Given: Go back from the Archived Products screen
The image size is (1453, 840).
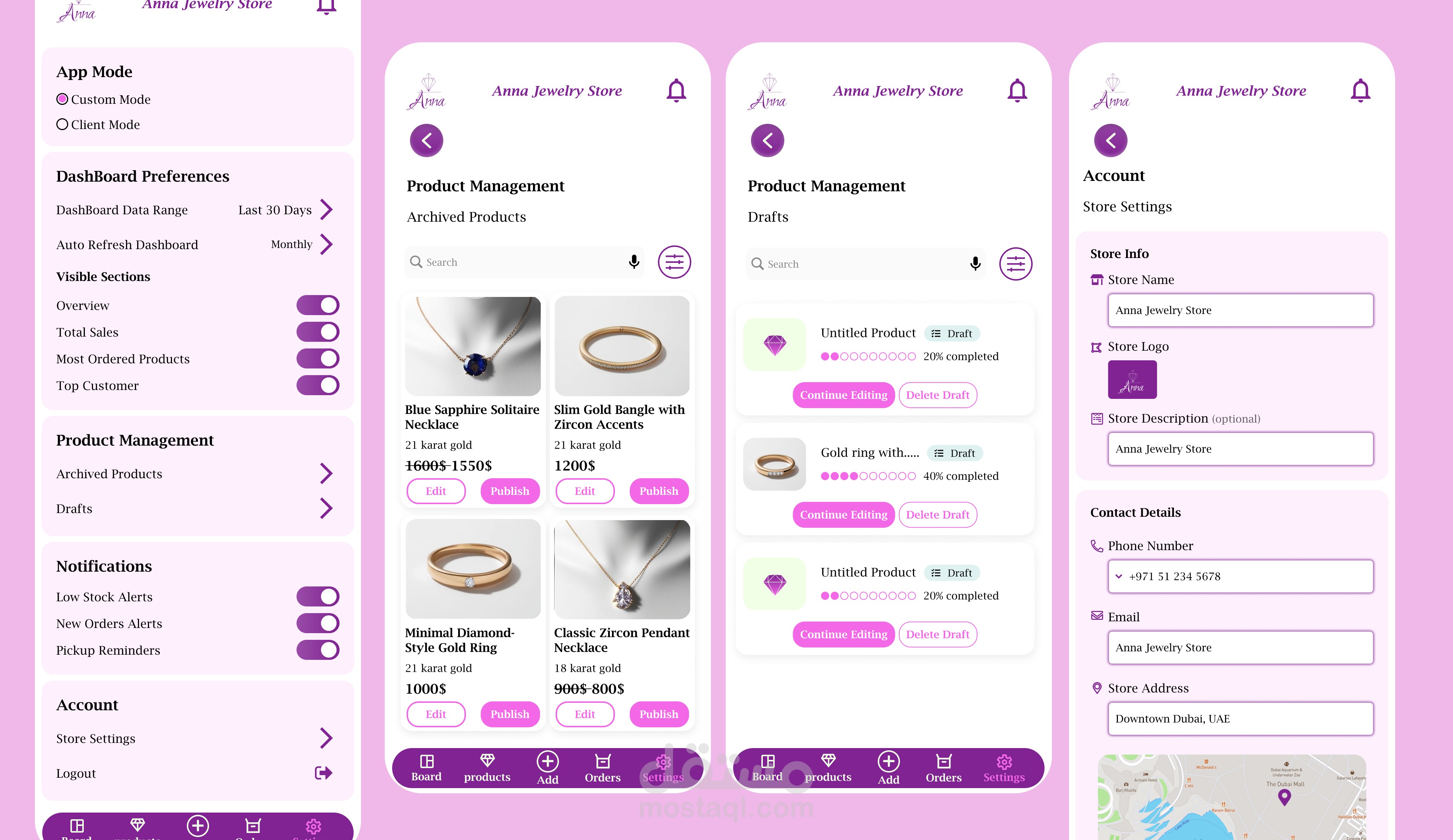Looking at the screenshot, I should [427, 140].
